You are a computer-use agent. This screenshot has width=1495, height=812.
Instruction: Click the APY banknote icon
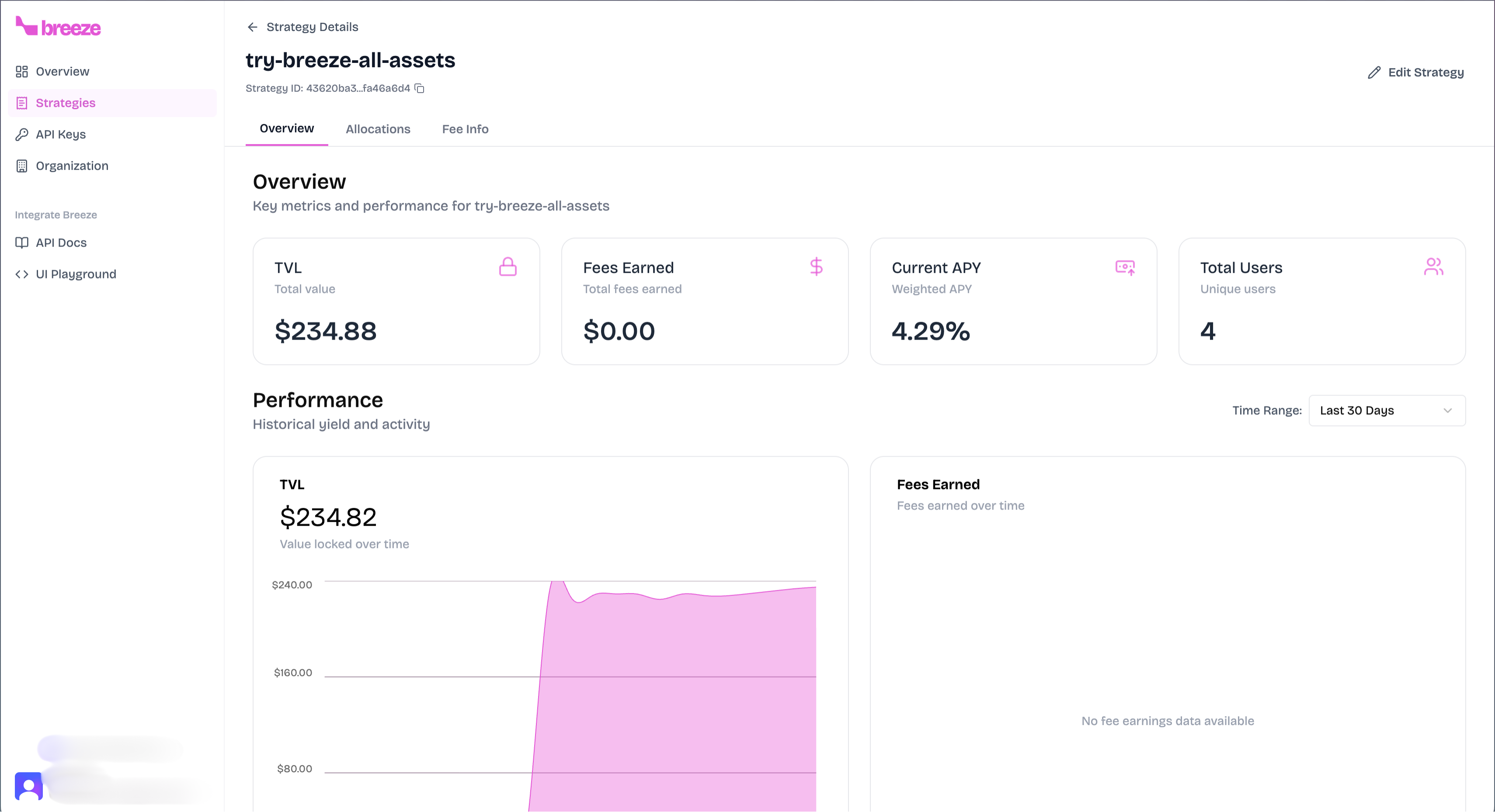click(x=1125, y=267)
